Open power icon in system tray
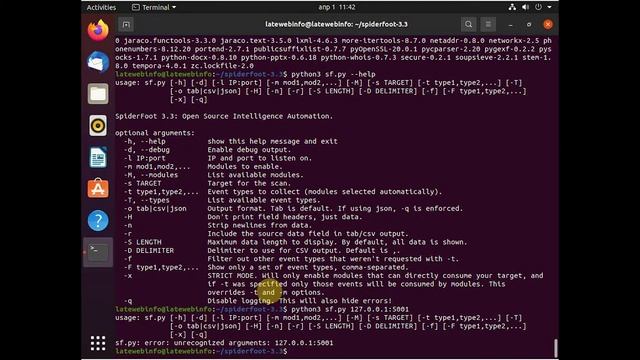This screenshot has width=640, height=360. (x=538, y=7)
